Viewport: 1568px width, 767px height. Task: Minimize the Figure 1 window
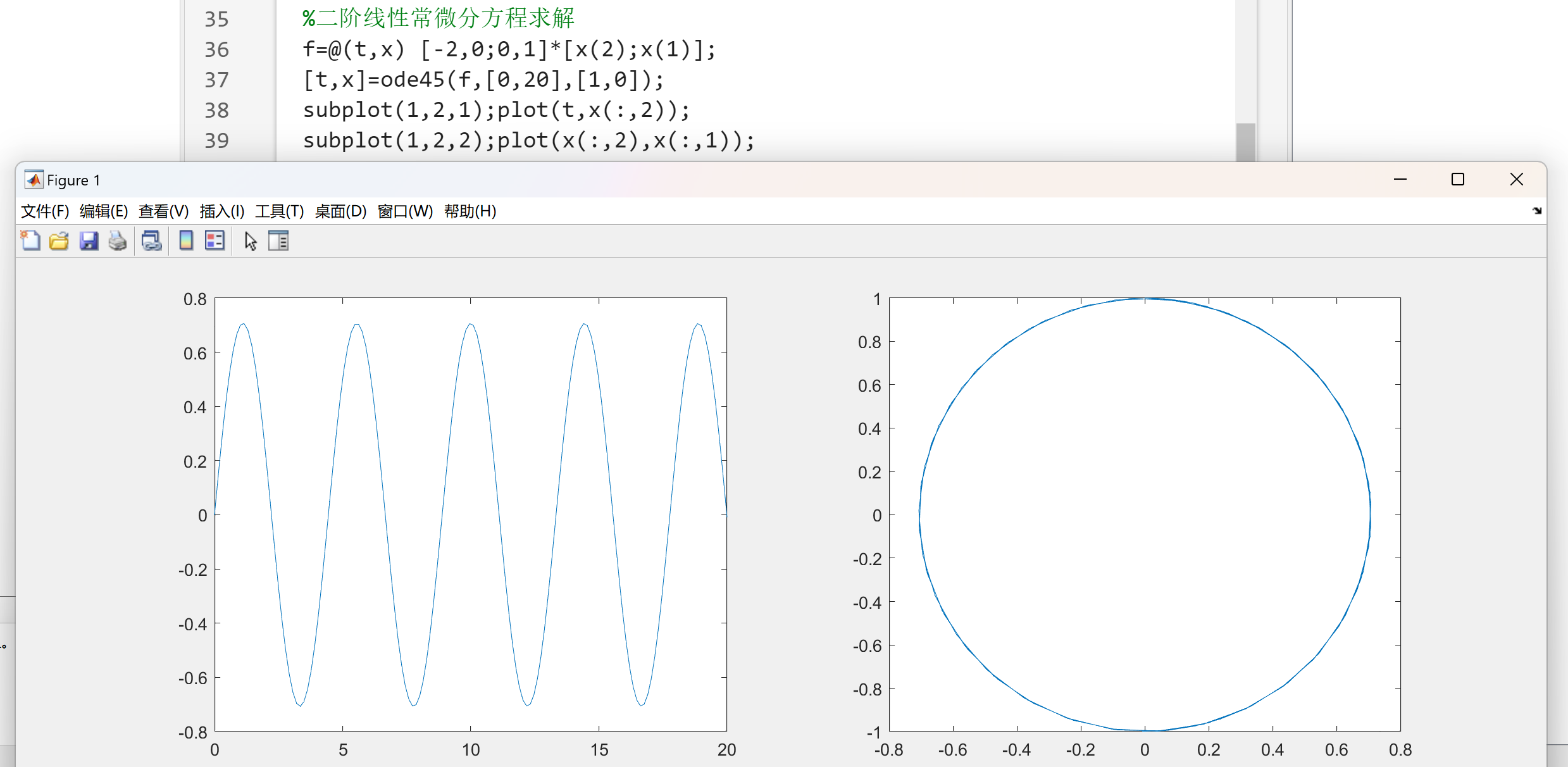tap(1400, 180)
